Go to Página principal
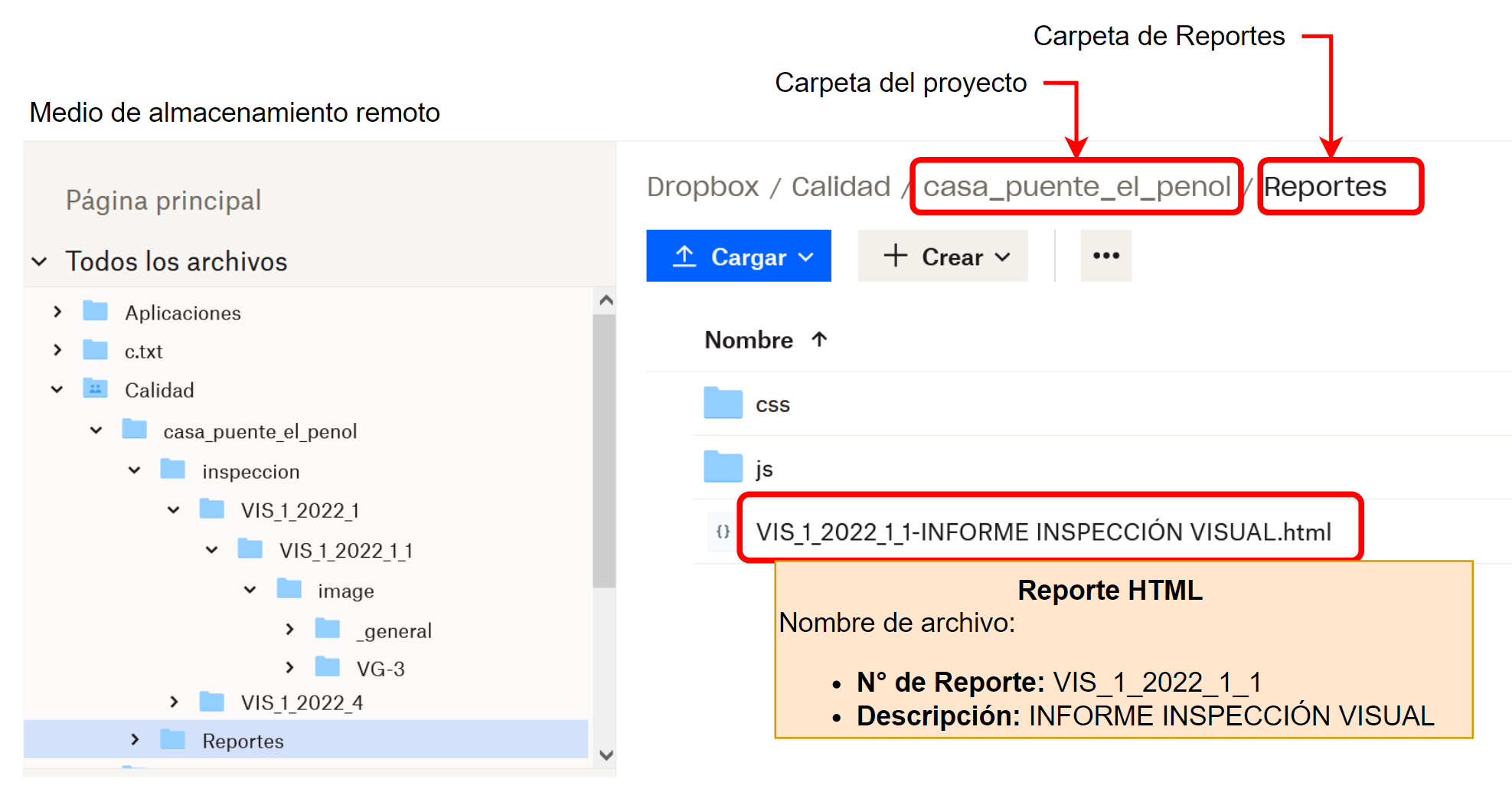 pos(163,201)
